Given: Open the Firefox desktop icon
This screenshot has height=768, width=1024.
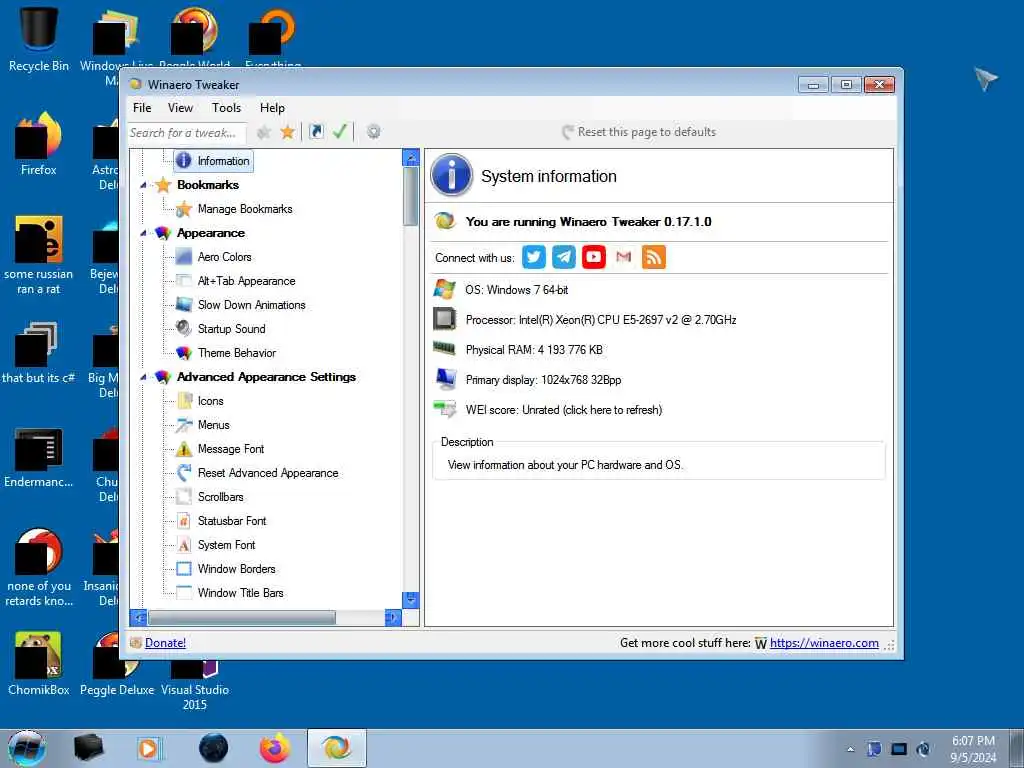Looking at the screenshot, I should point(39,144).
